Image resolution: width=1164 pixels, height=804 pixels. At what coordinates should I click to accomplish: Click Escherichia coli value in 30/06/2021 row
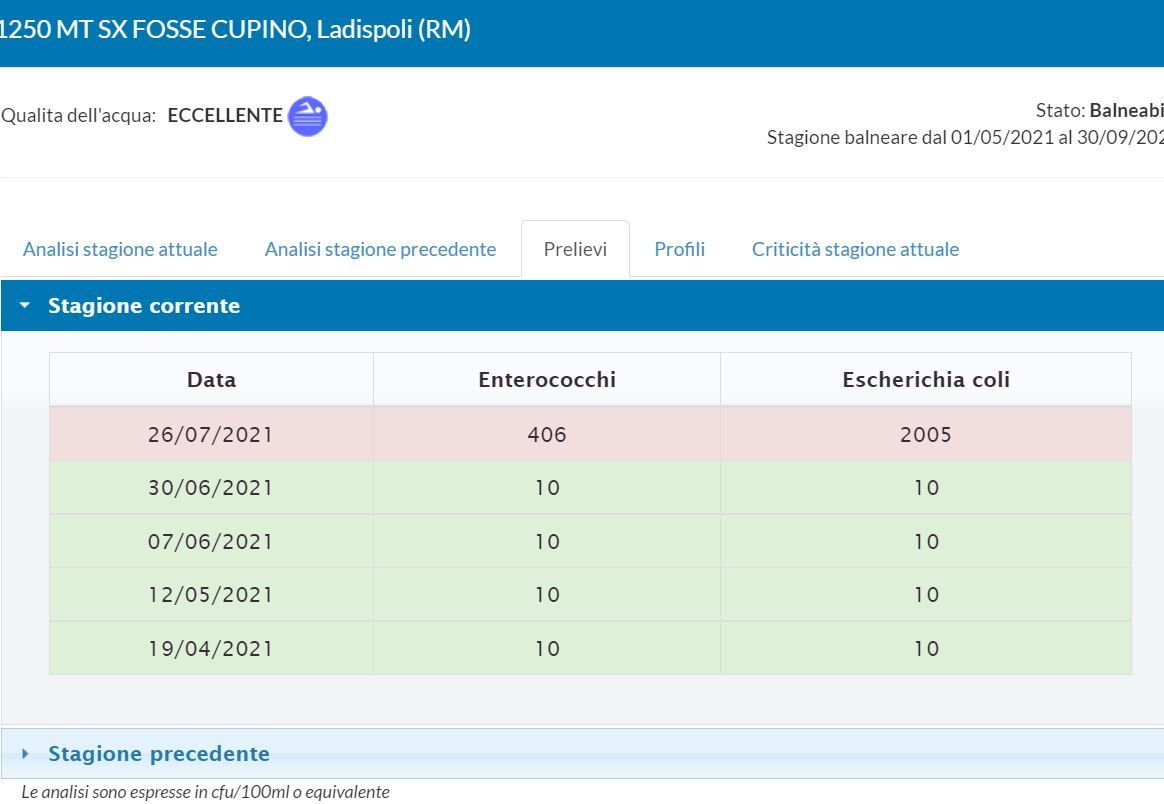click(x=926, y=488)
